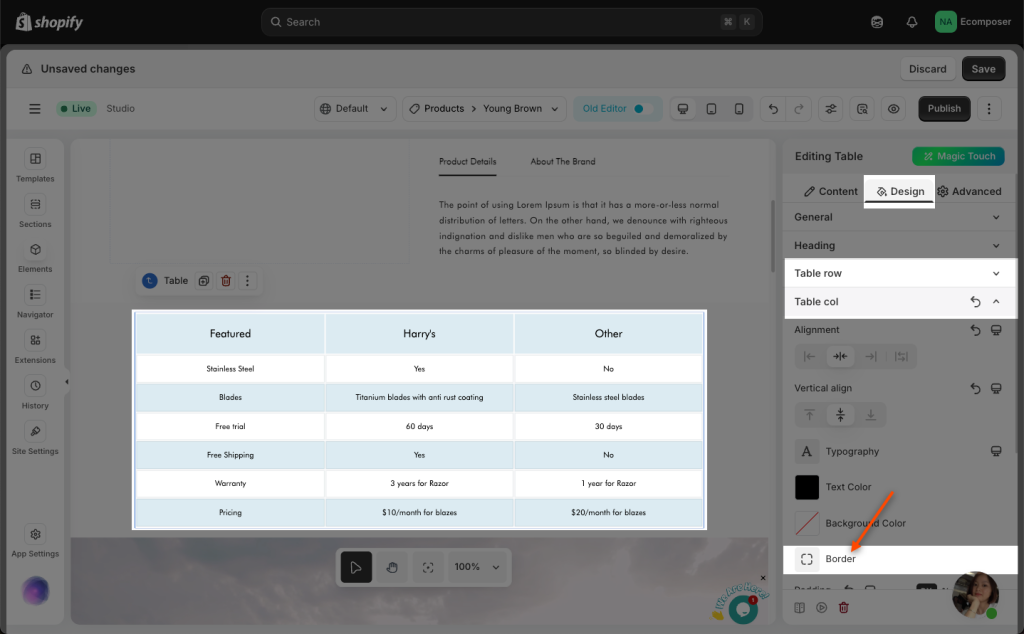The image size is (1024, 634).
Task: Switch to the Content tab
Action: click(x=830, y=191)
